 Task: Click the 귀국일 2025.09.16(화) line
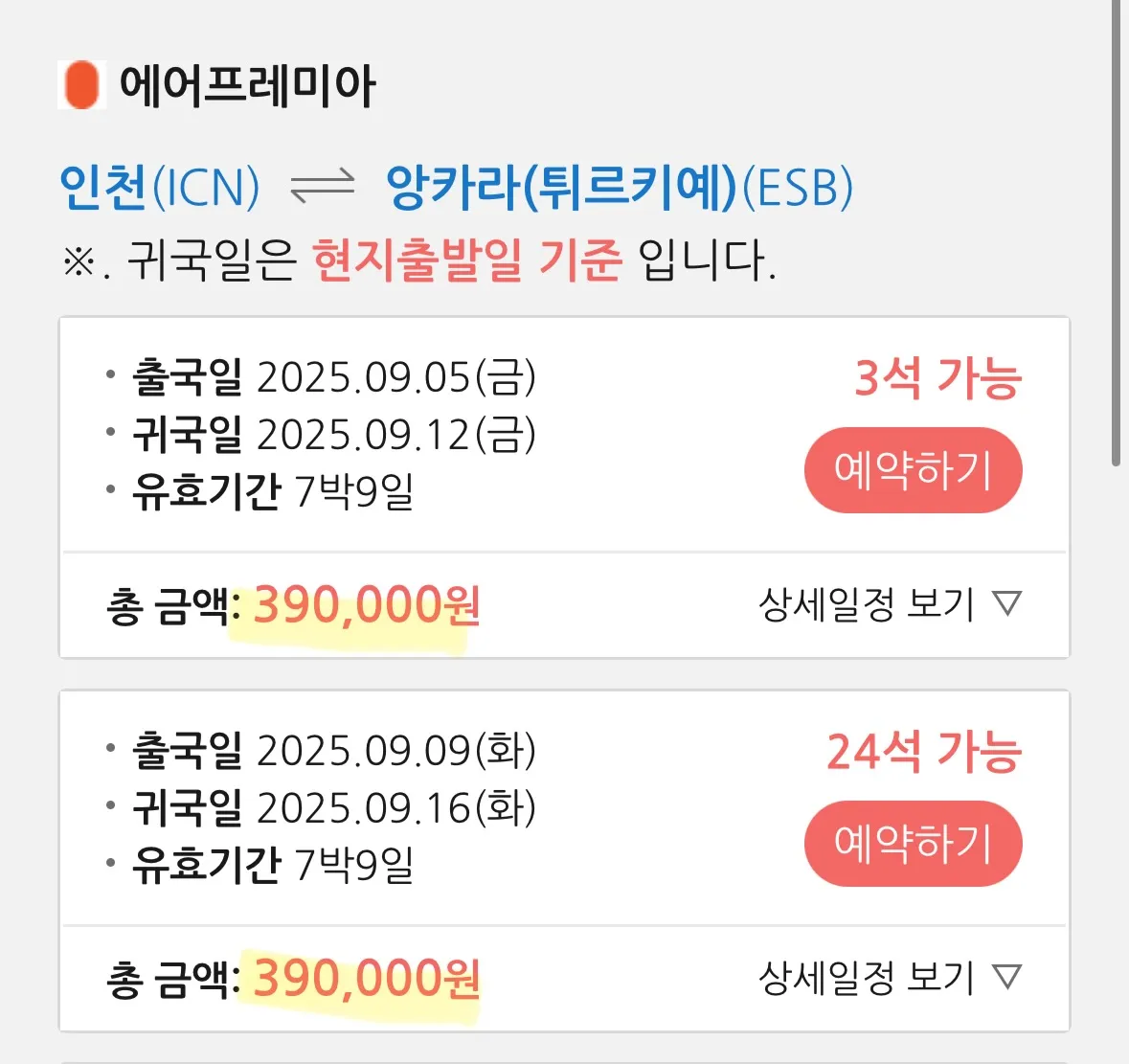pyautogui.click(x=333, y=808)
